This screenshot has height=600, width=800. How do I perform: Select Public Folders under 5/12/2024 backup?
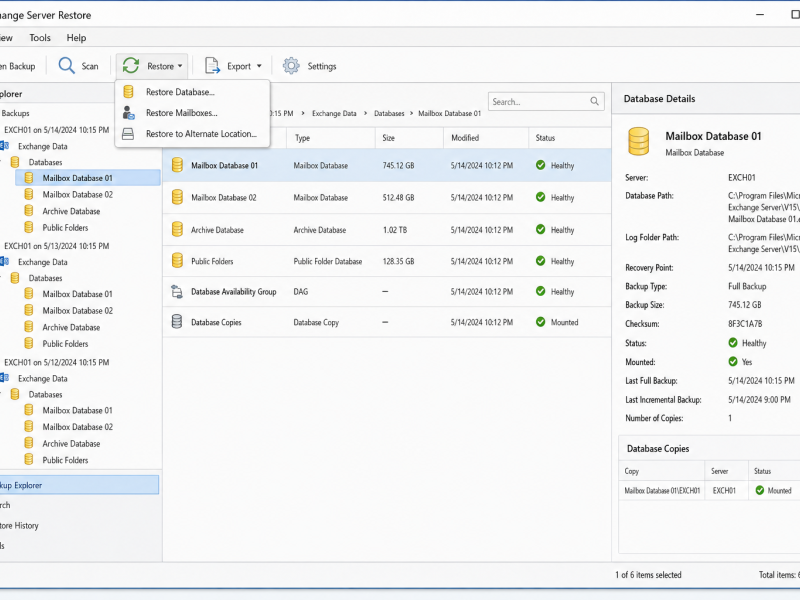65,460
